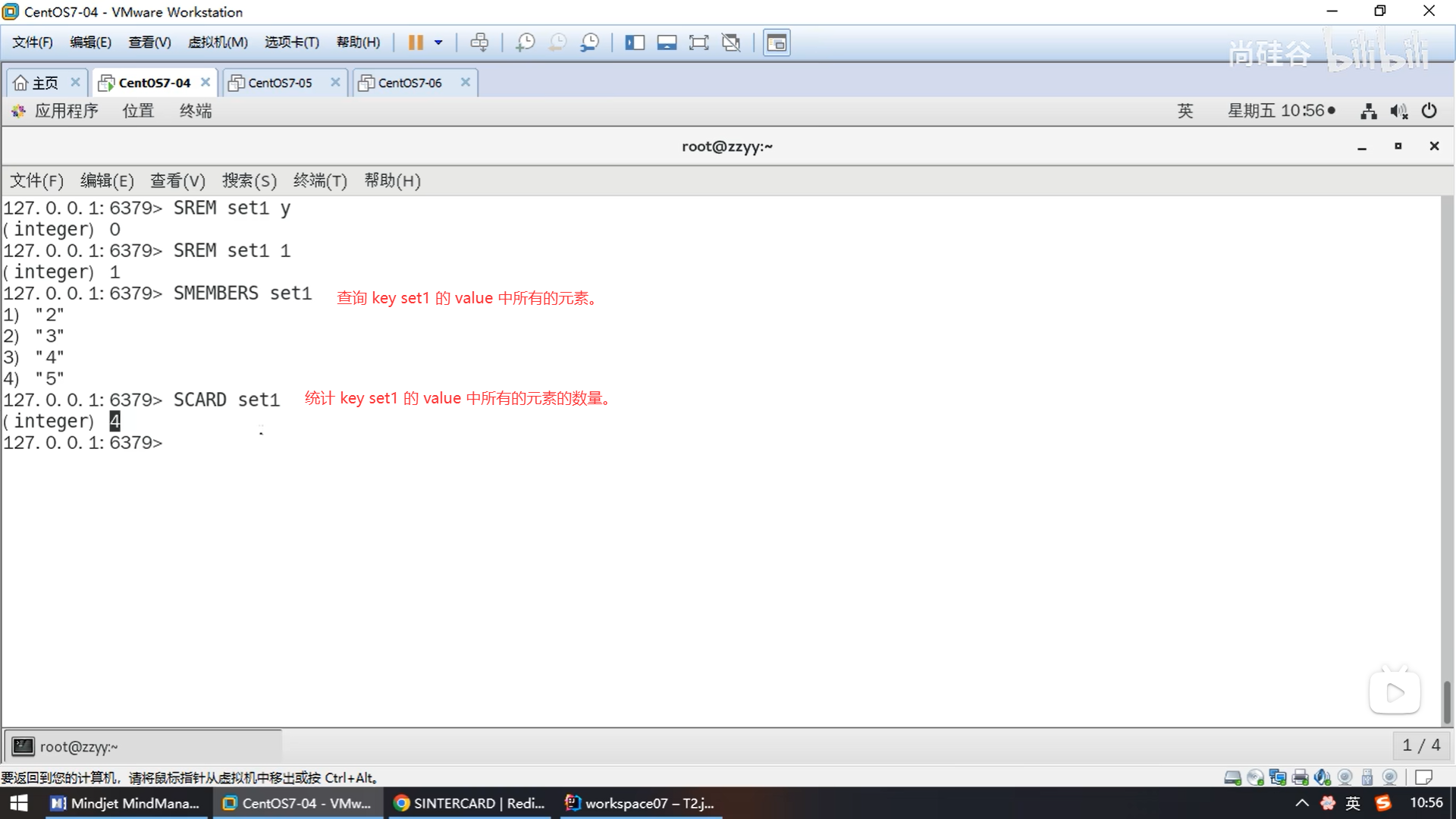The image size is (1456, 819).
Task: Take a snapshot of this virtual machine
Action: coord(525,42)
